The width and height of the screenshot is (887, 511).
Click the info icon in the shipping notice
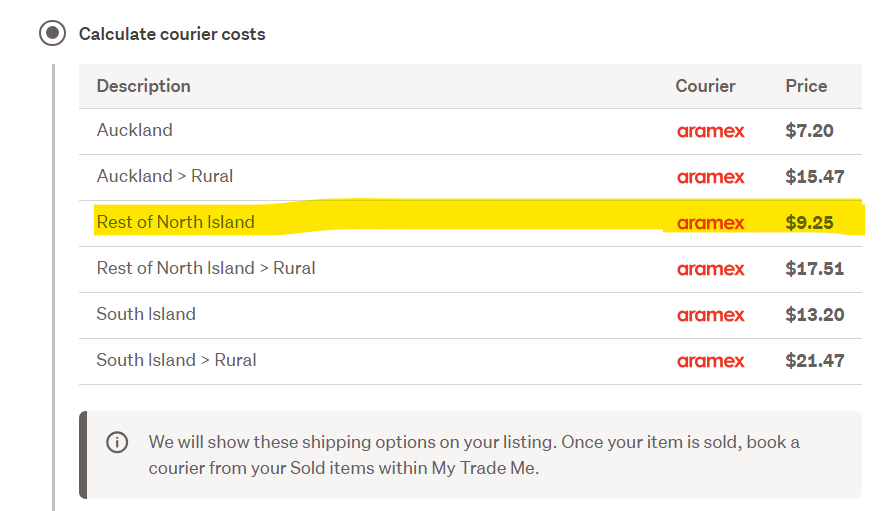(117, 442)
